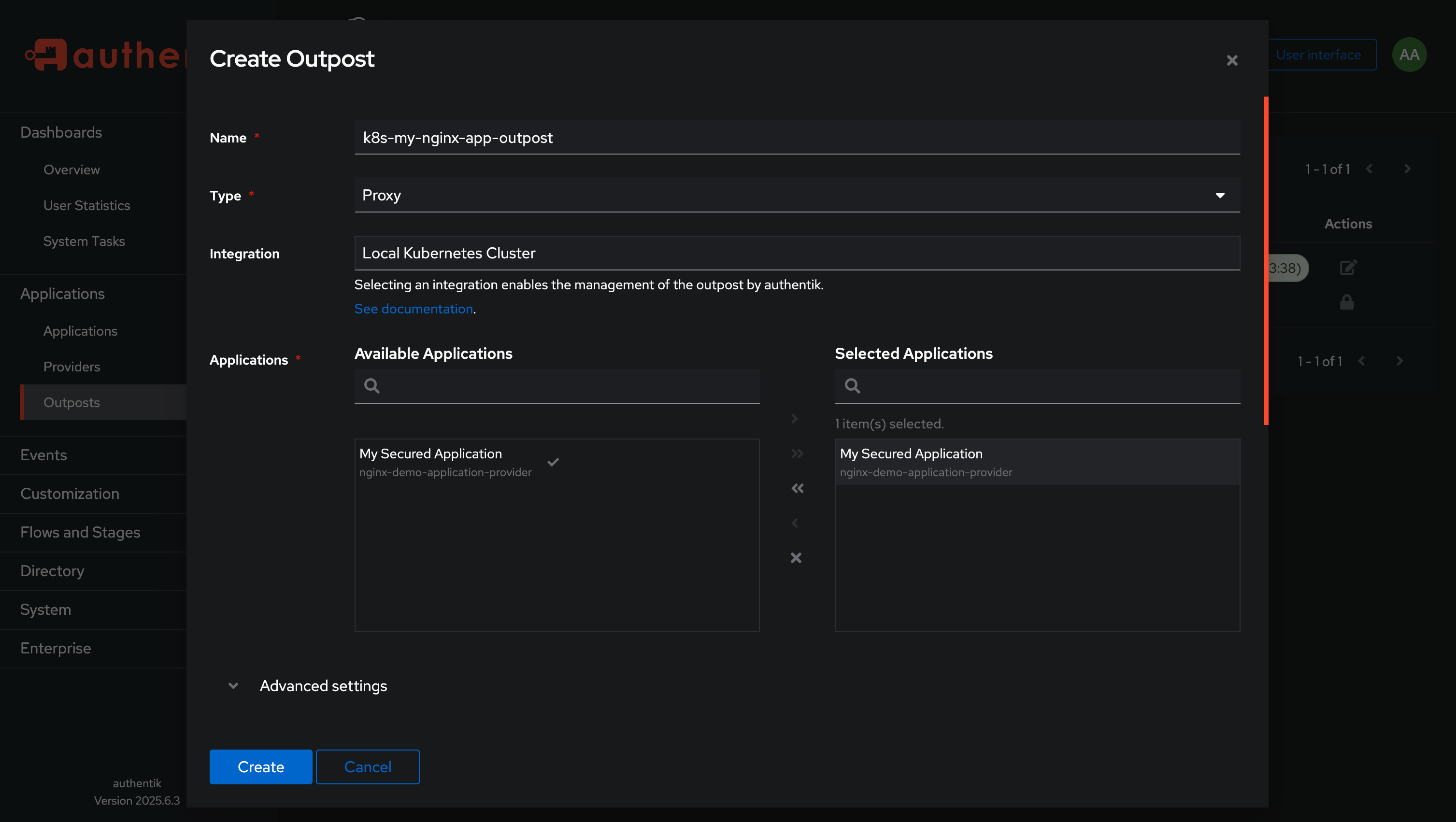
Task: Click the dialog's orange scrollbar
Action: point(1266,260)
